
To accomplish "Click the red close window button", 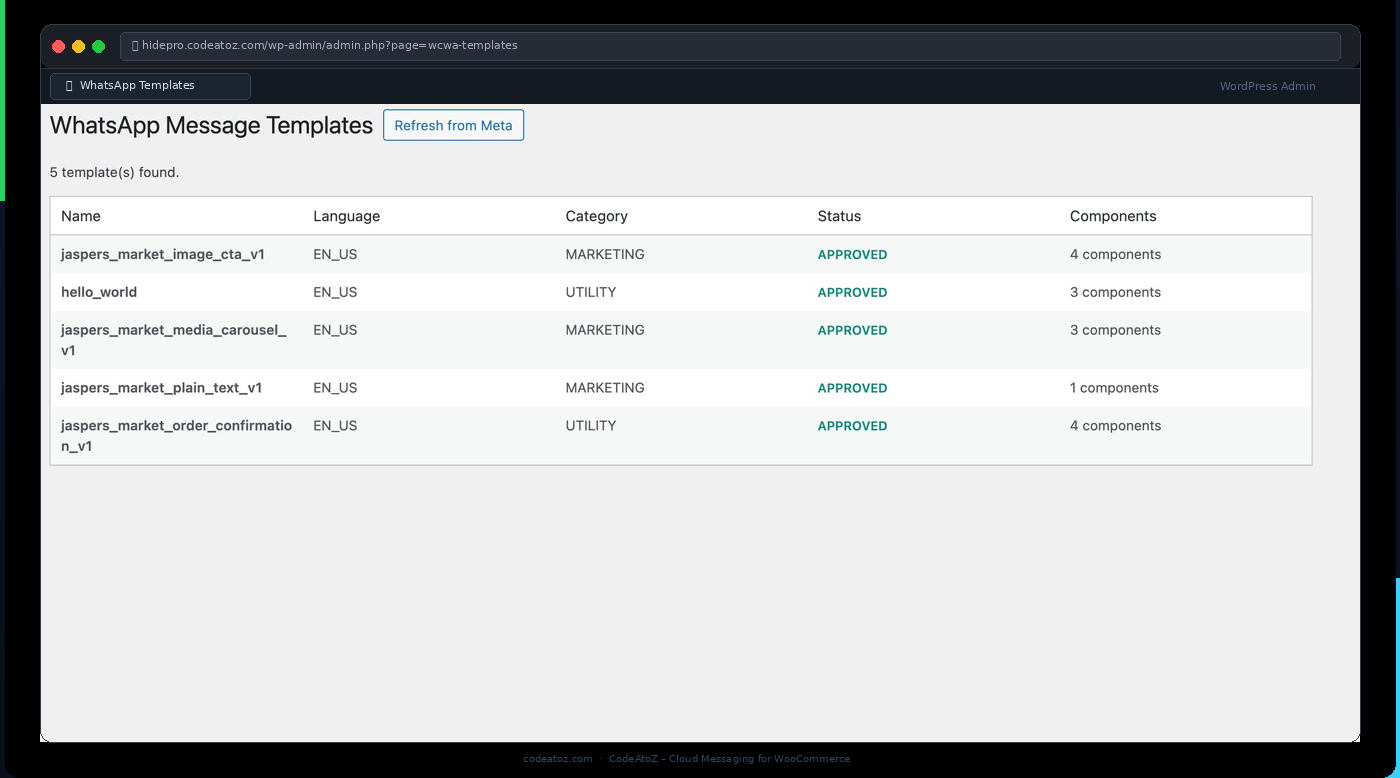I will coord(58,46).
